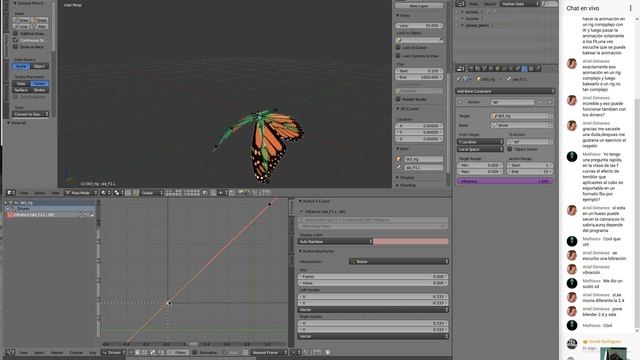Select Cursor stroke placement button

coord(40,83)
